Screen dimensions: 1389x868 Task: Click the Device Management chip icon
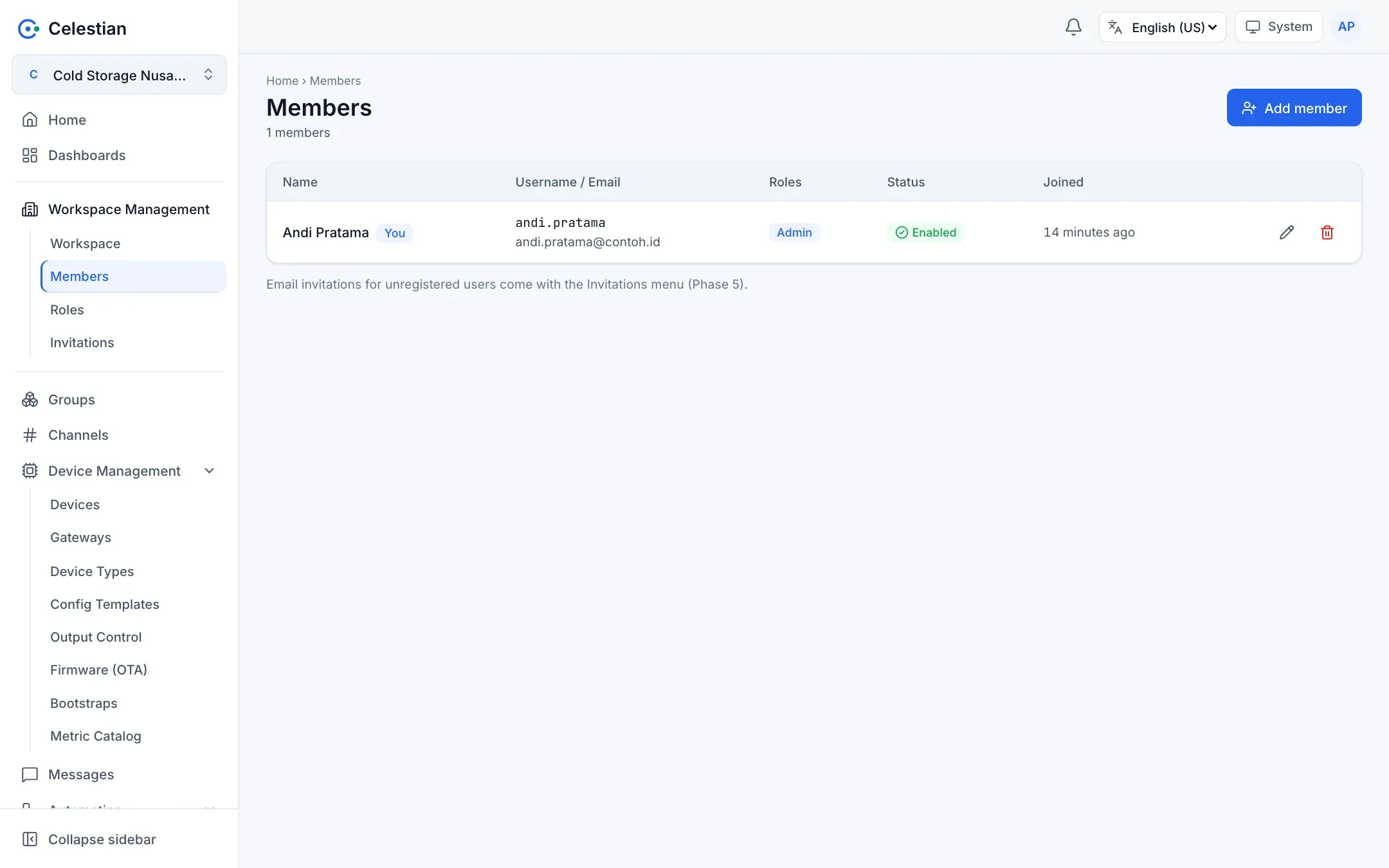pos(30,471)
